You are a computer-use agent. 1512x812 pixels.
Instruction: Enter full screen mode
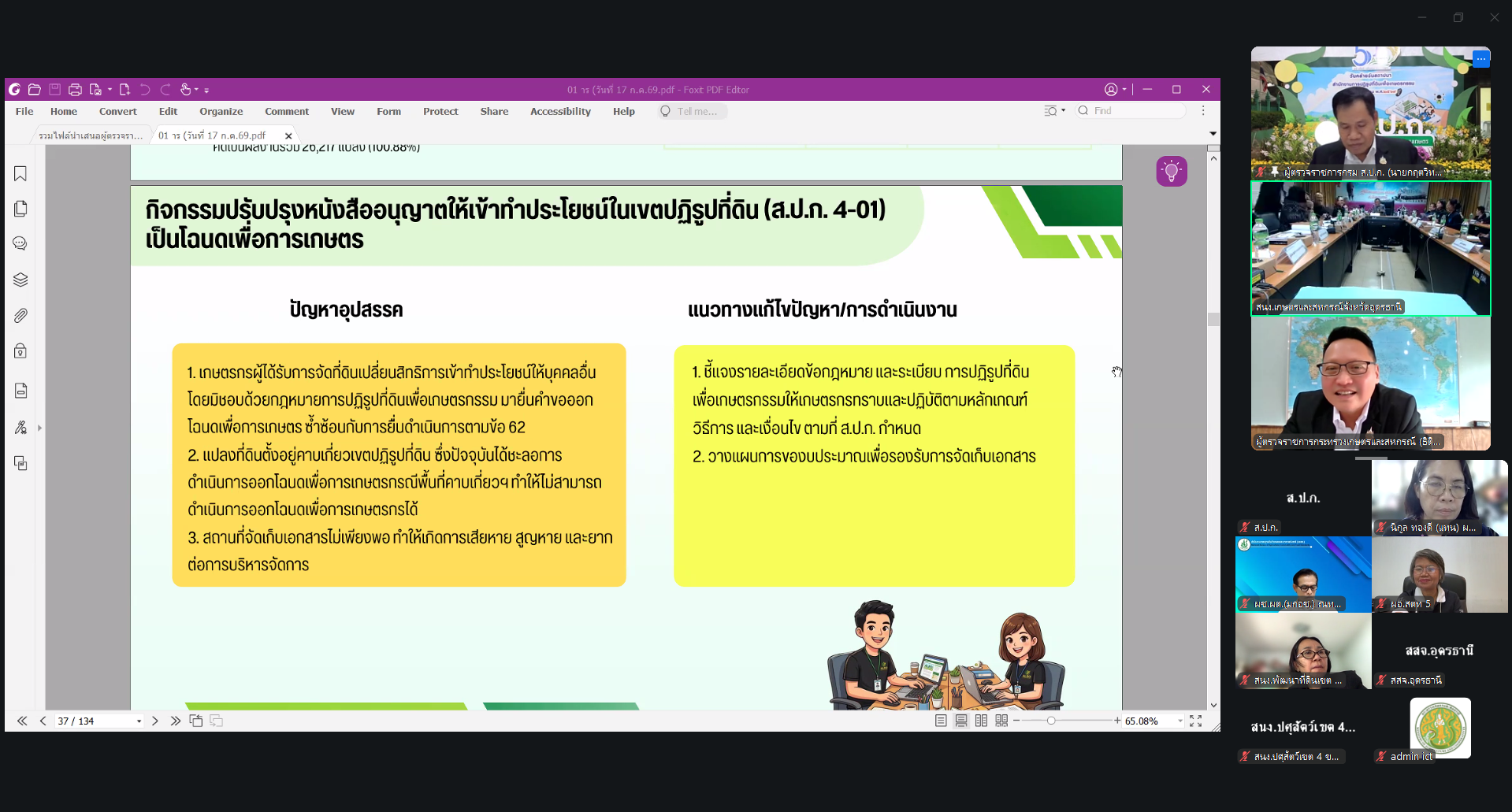pos(1195,721)
